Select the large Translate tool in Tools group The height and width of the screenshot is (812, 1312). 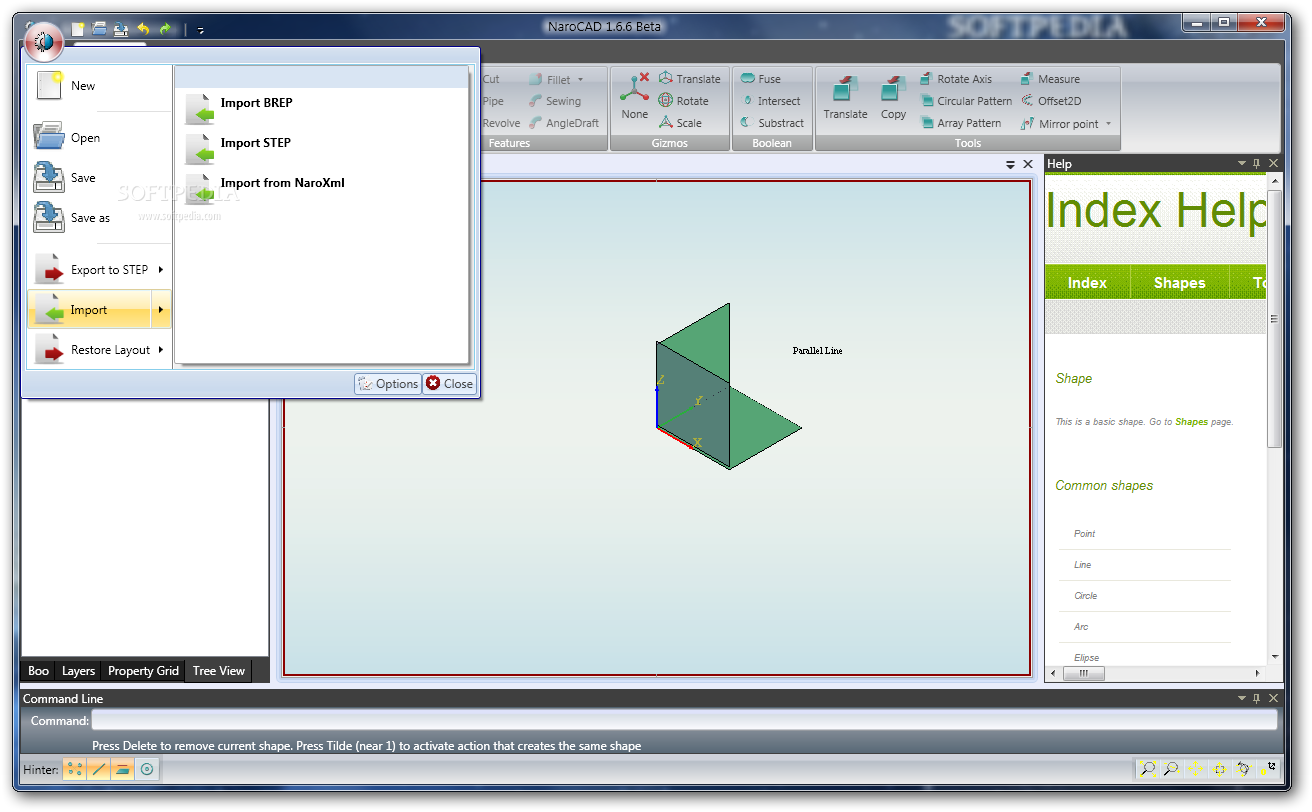(x=846, y=96)
